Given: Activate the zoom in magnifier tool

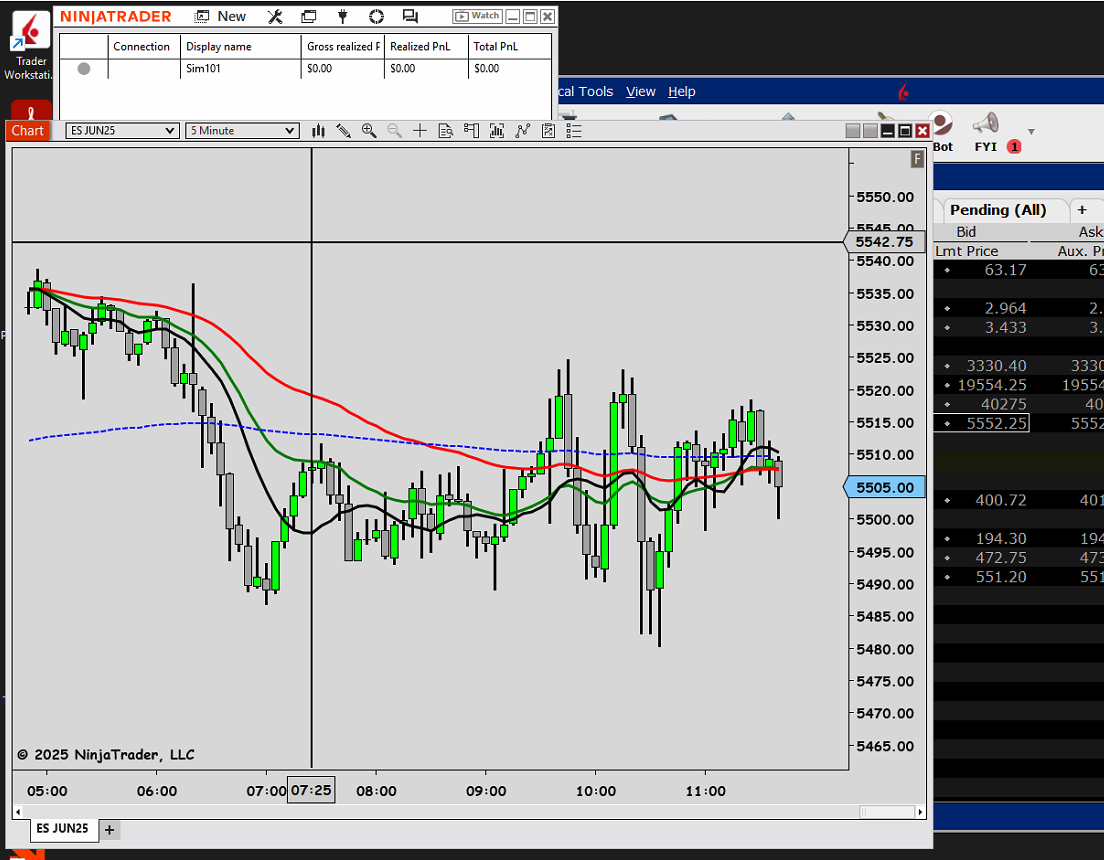Looking at the screenshot, I should (x=369, y=131).
